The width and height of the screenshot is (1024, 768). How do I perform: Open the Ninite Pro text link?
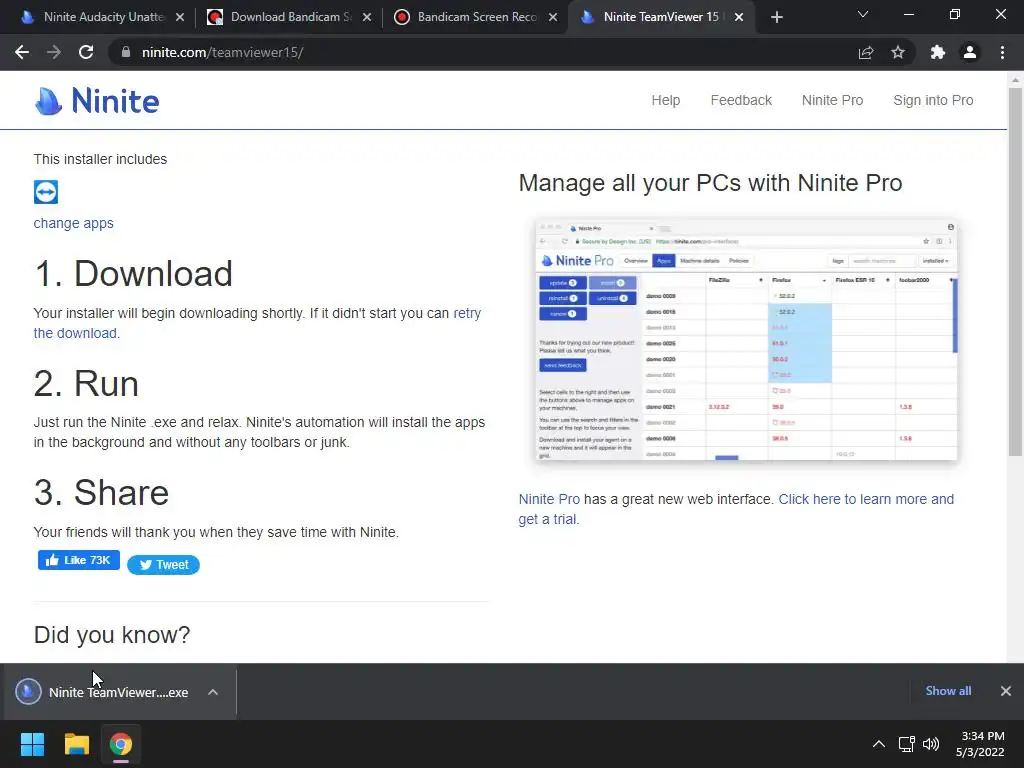click(x=549, y=499)
